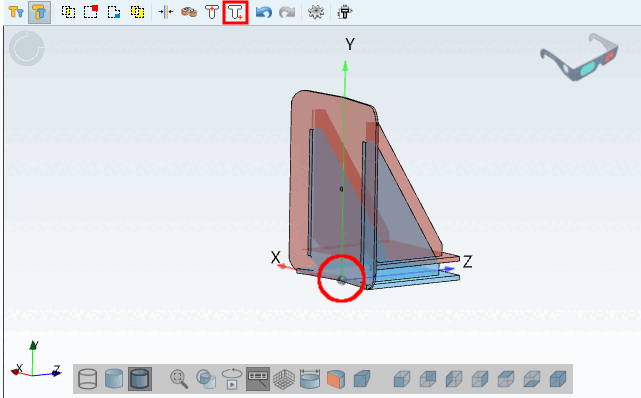Image resolution: width=641 pixels, height=398 pixels.
Task: Activate the measure dimension cylinder tool
Action: [310, 379]
